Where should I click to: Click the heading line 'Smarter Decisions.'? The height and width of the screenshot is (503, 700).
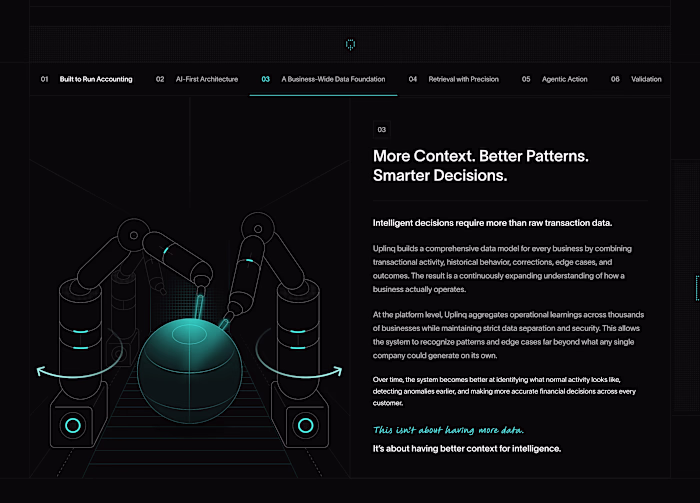point(440,175)
